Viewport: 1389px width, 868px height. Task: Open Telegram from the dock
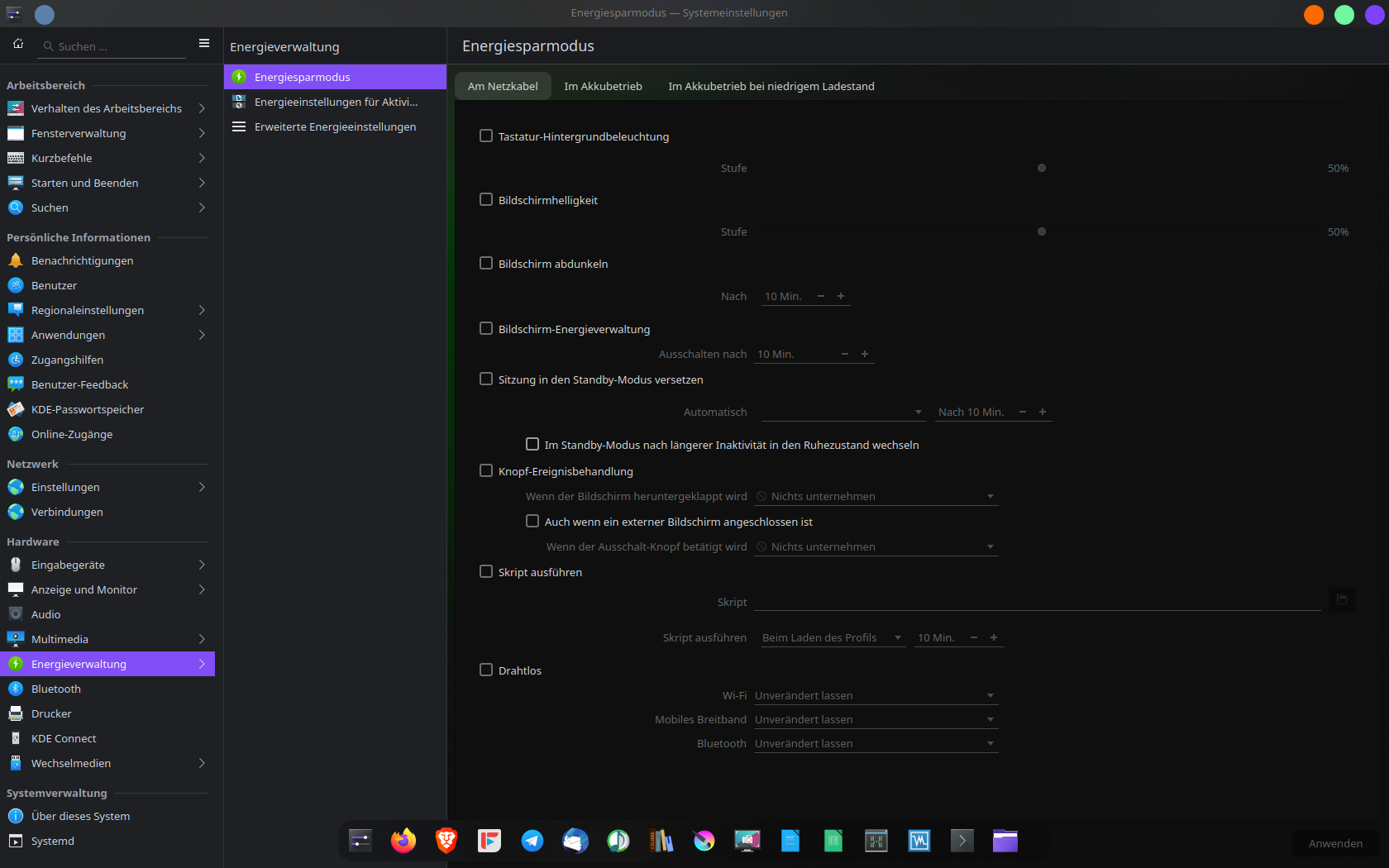(x=532, y=841)
